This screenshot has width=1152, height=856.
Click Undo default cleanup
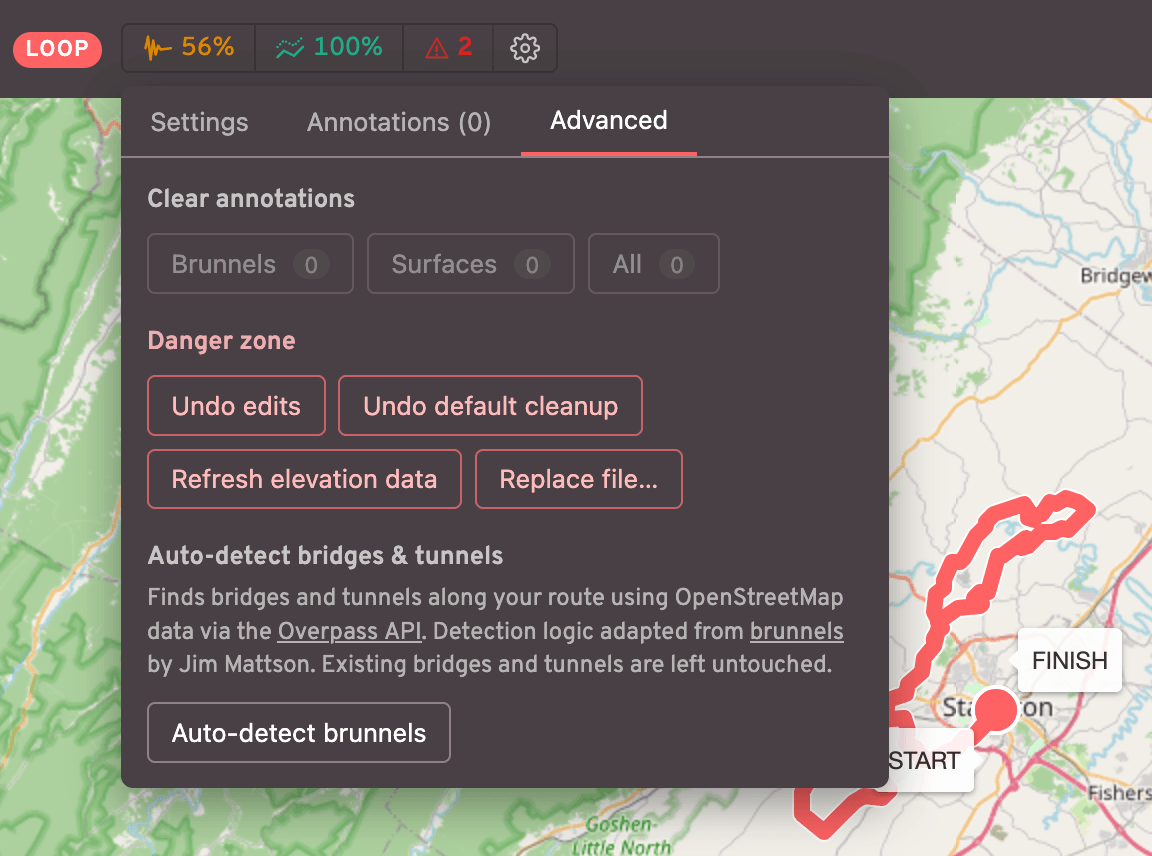click(490, 406)
